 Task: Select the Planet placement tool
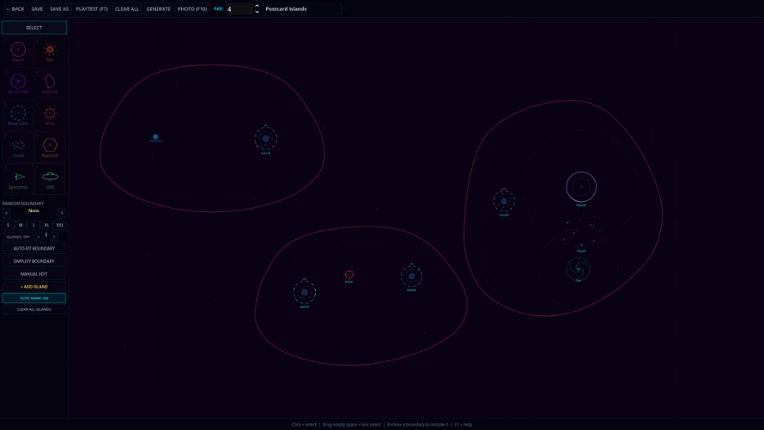click(18, 51)
